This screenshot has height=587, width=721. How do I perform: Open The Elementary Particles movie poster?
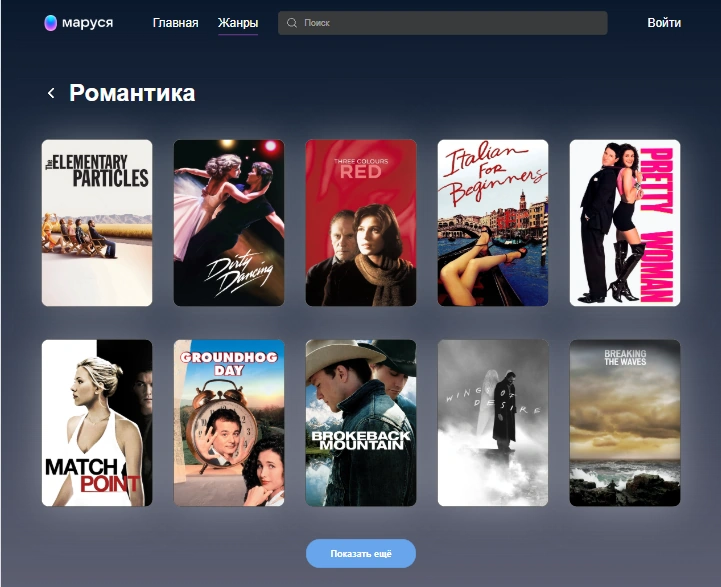coord(97,223)
